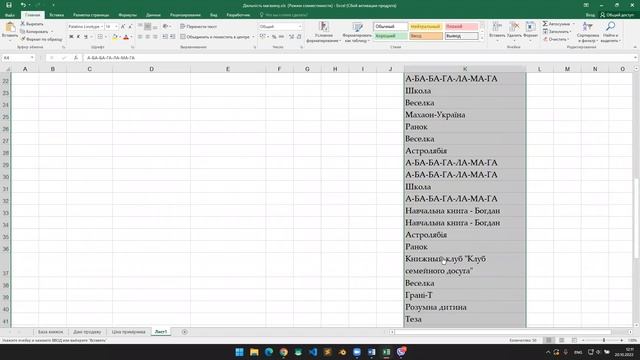Click the Find and Select magnifier icon
The image size is (640, 360).
click(611, 27)
